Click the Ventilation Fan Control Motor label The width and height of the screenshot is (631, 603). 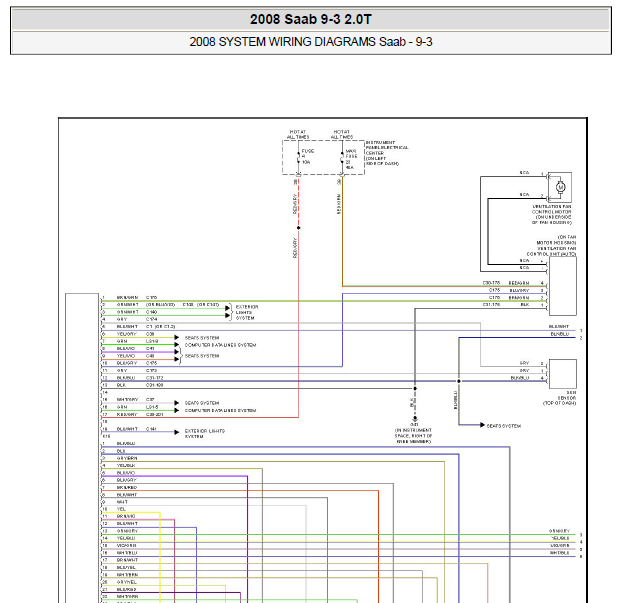551,215
